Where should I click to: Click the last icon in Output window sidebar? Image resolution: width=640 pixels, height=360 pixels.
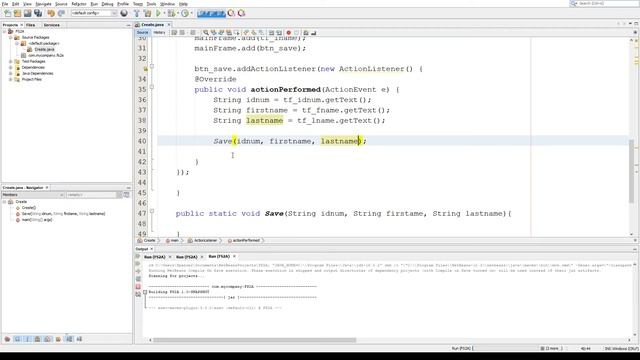click(x=138, y=294)
